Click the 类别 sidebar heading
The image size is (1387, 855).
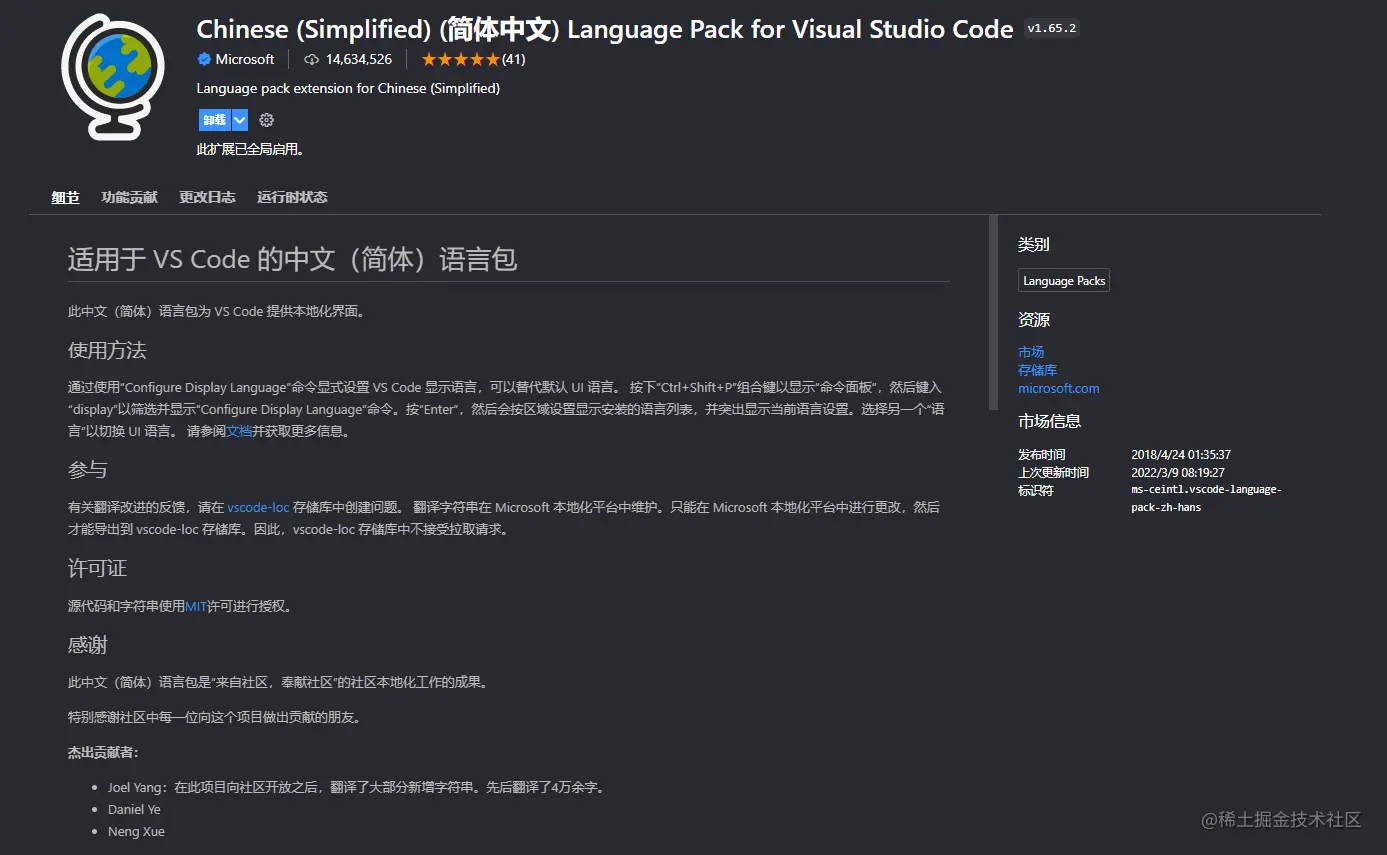[1034, 244]
